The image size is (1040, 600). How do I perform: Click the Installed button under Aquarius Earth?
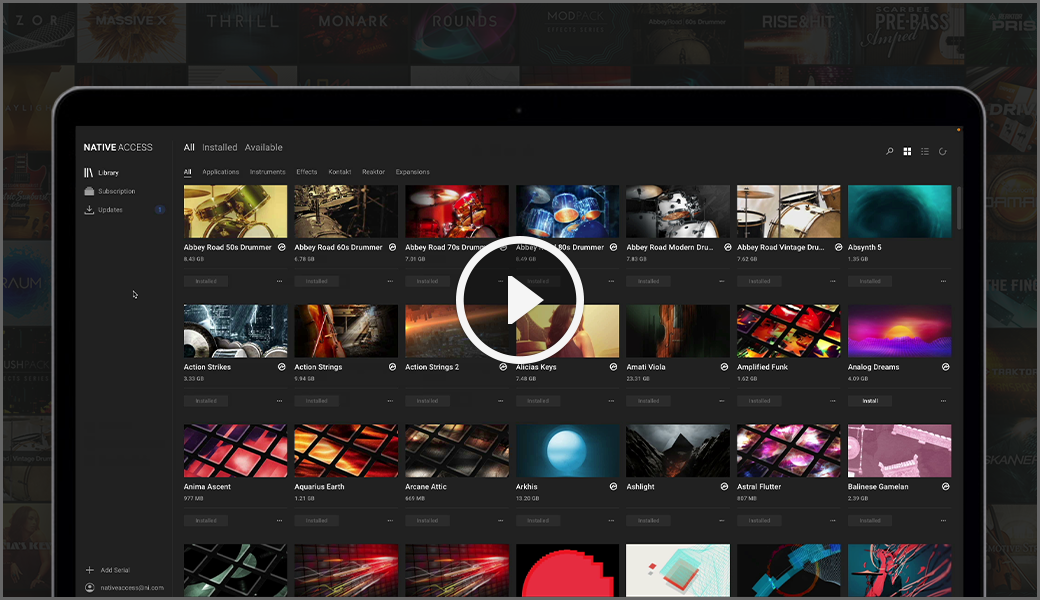[x=316, y=520]
